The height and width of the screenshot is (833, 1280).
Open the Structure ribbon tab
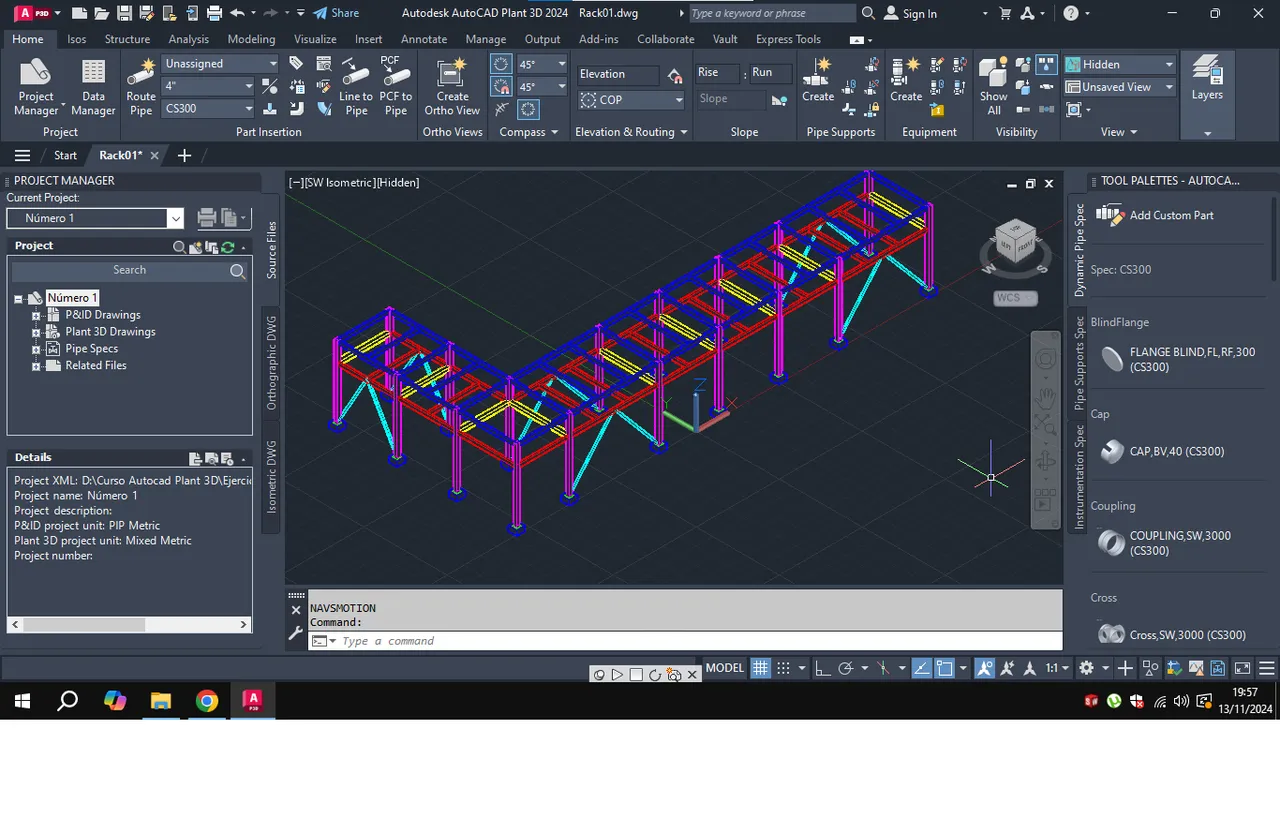point(127,39)
